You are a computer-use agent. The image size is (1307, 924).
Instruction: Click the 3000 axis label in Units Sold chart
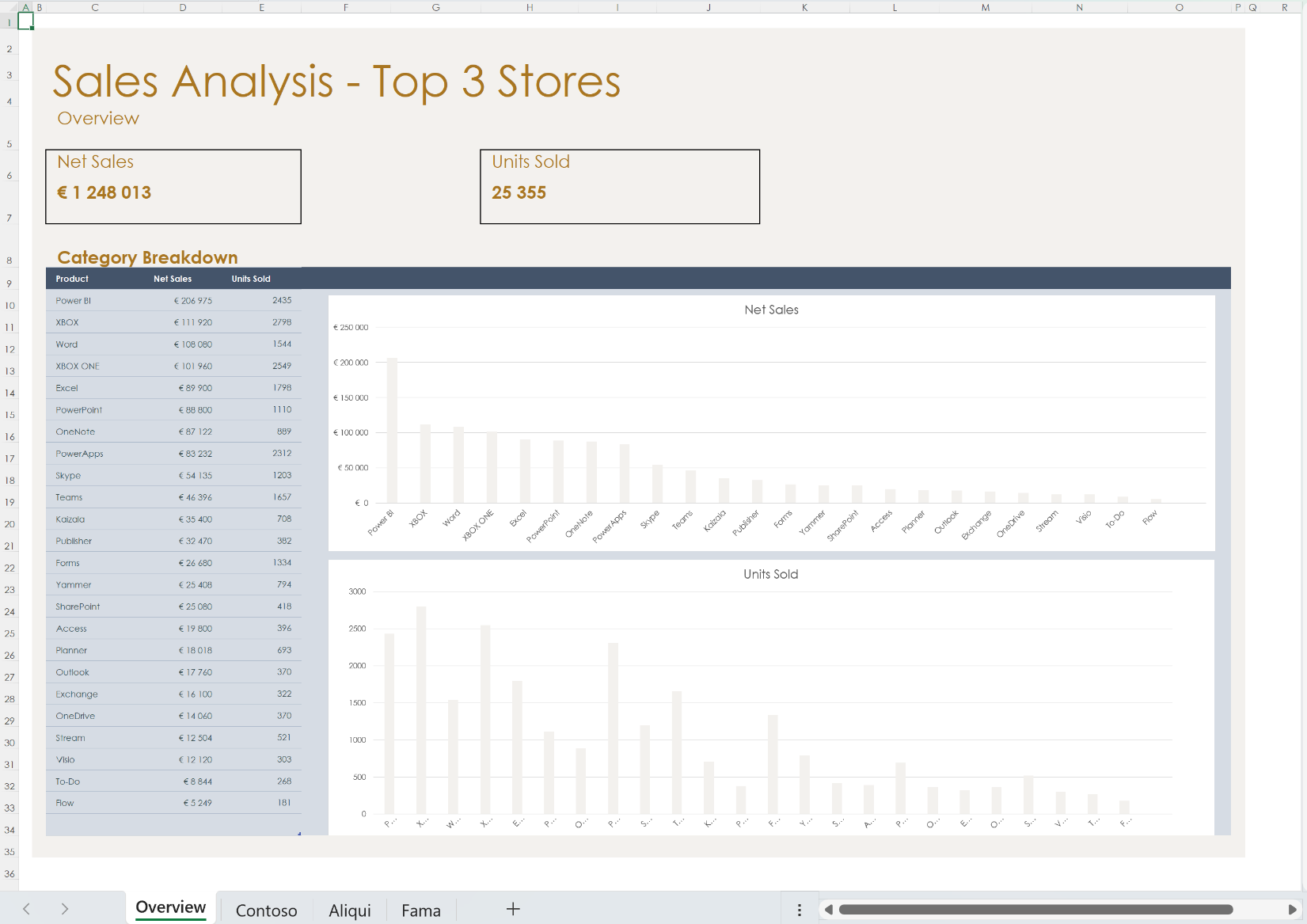[x=357, y=591]
